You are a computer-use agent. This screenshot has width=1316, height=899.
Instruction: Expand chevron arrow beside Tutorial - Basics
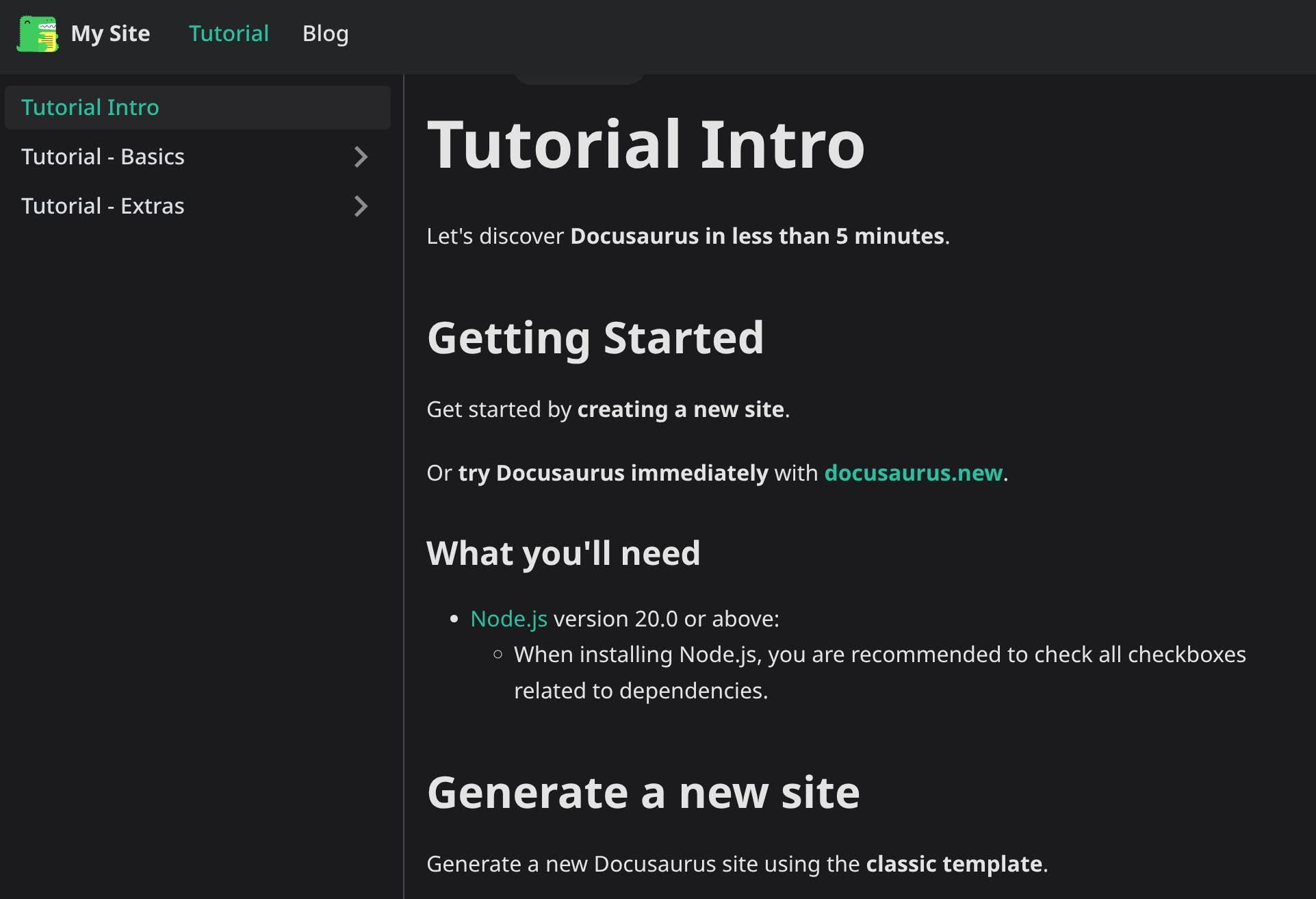click(361, 157)
